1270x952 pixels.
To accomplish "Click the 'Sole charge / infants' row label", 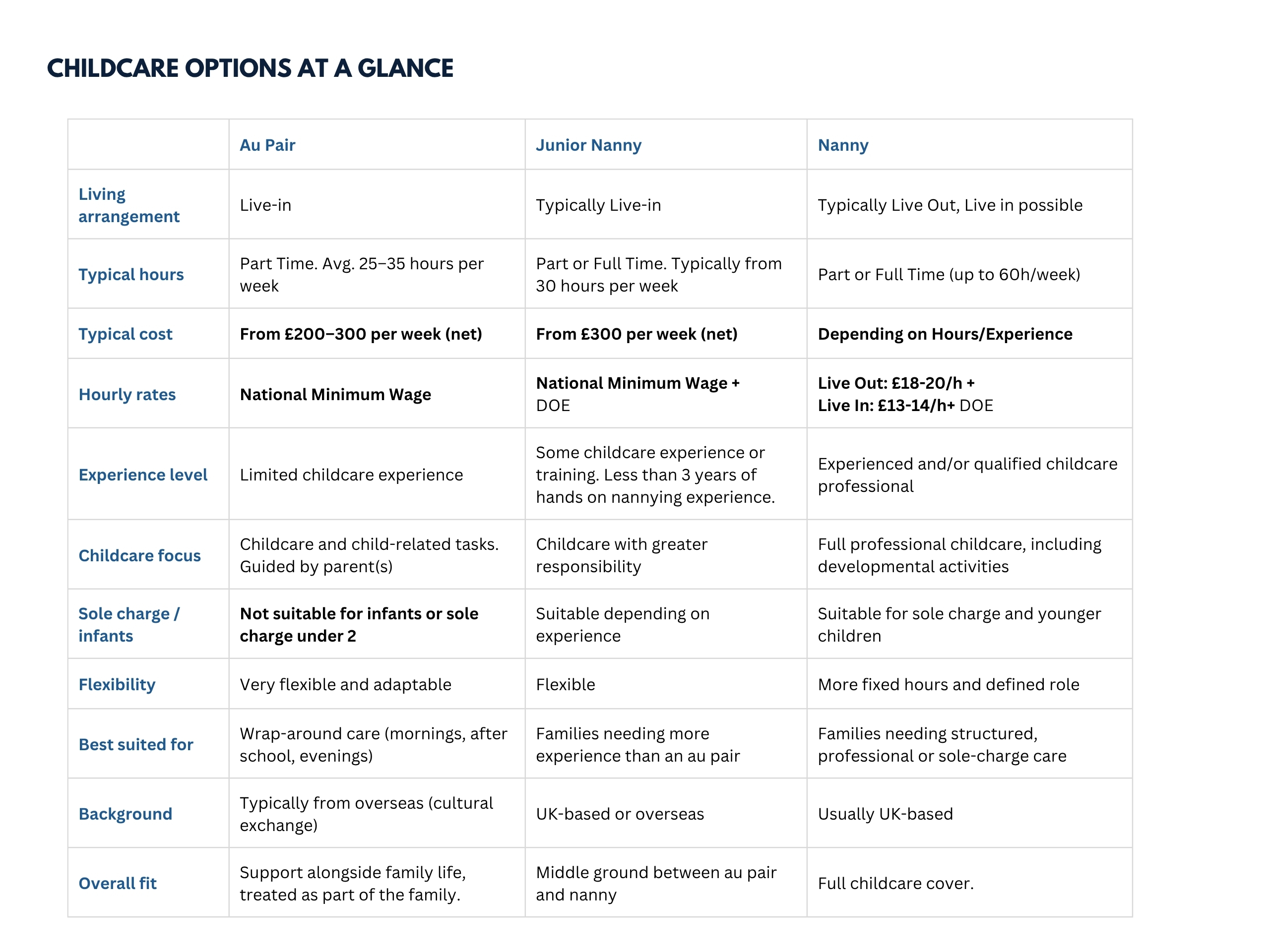I will tap(129, 624).
